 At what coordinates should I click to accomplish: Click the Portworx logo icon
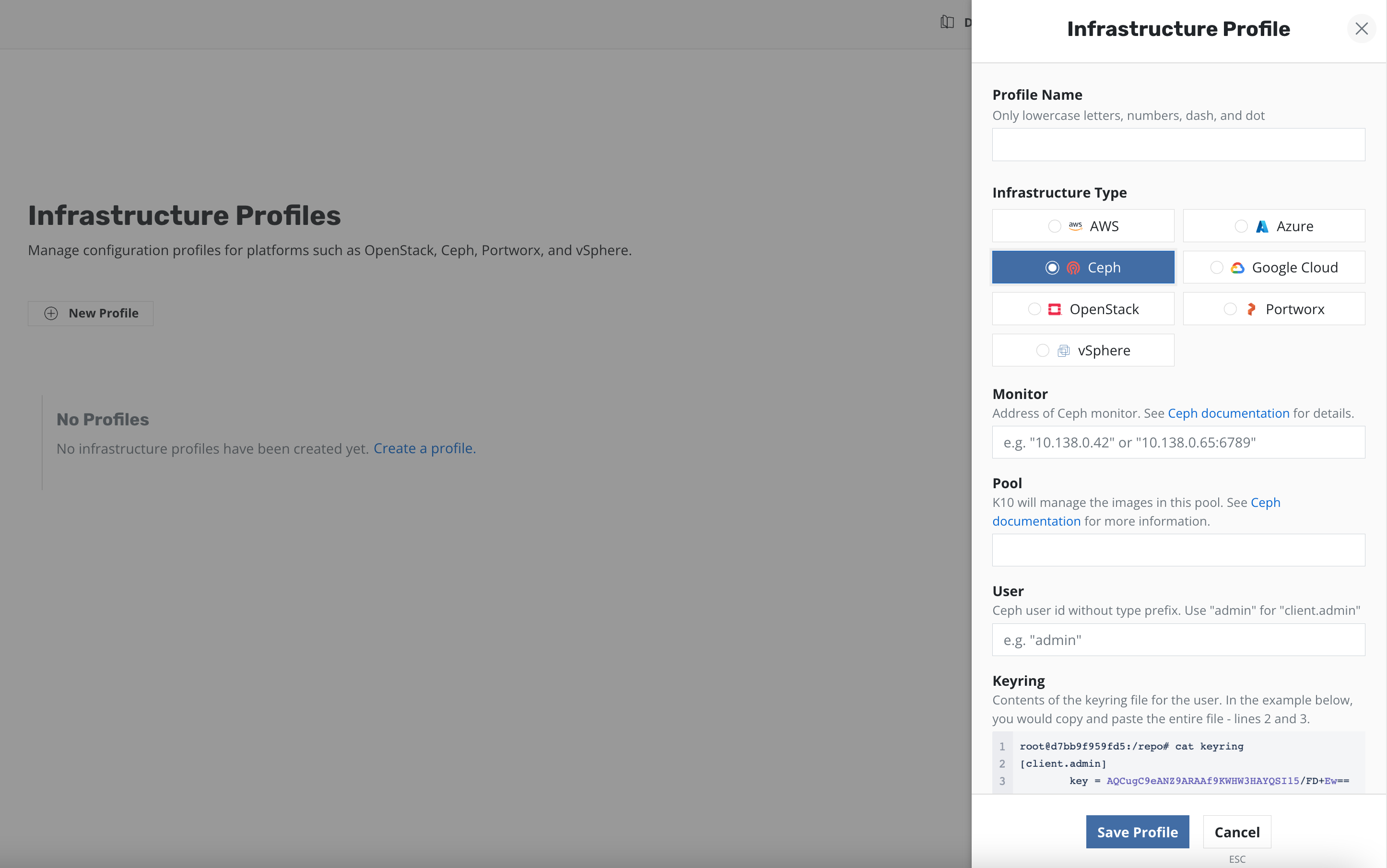1251,309
